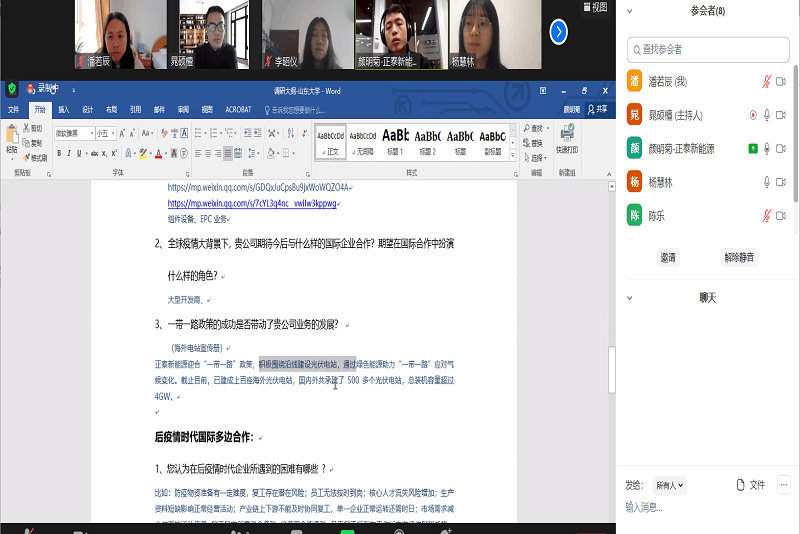Click the Underline formatting icon
The width and height of the screenshot is (800, 534).
pyautogui.click(x=79, y=153)
